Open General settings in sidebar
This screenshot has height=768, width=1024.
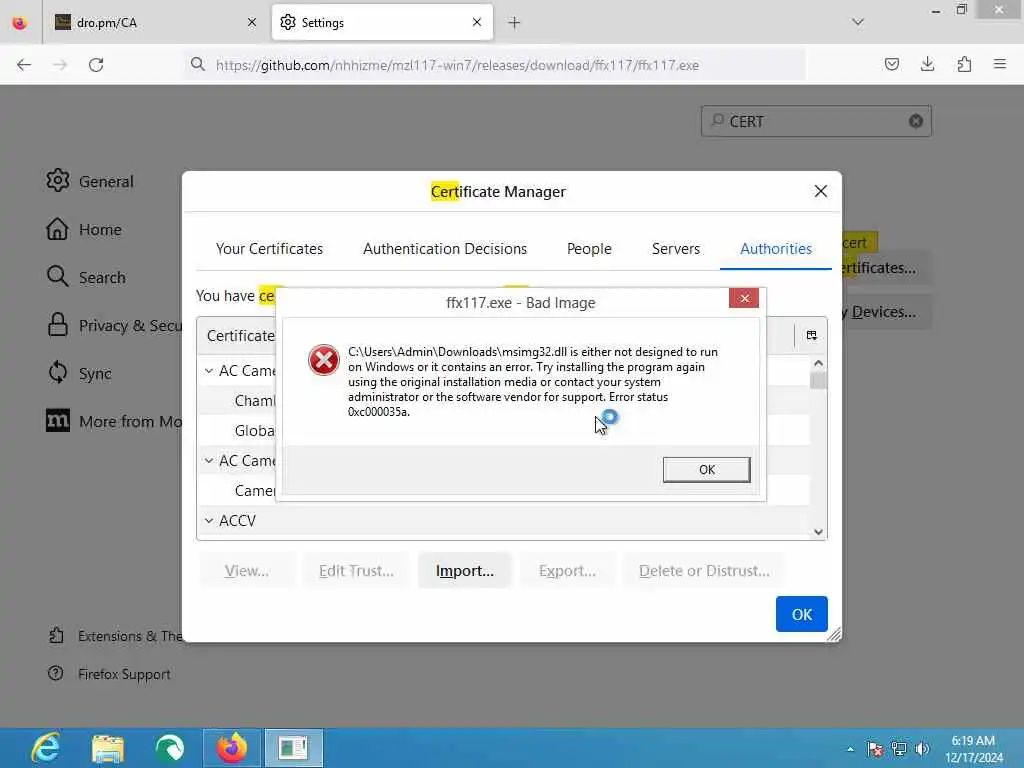point(90,181)
